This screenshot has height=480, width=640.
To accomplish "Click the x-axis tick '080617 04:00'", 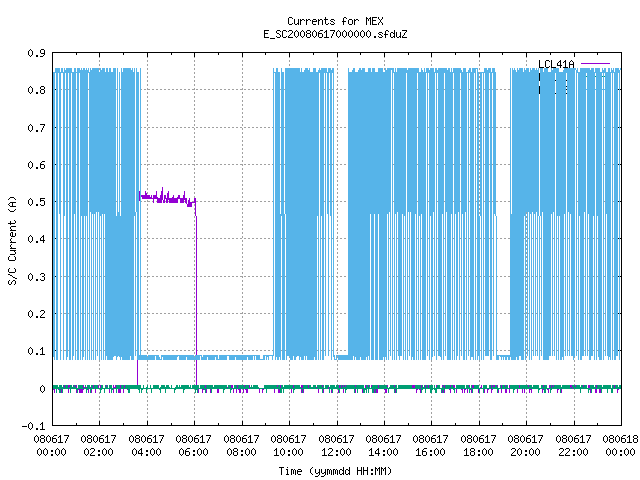I will (146, 446).
